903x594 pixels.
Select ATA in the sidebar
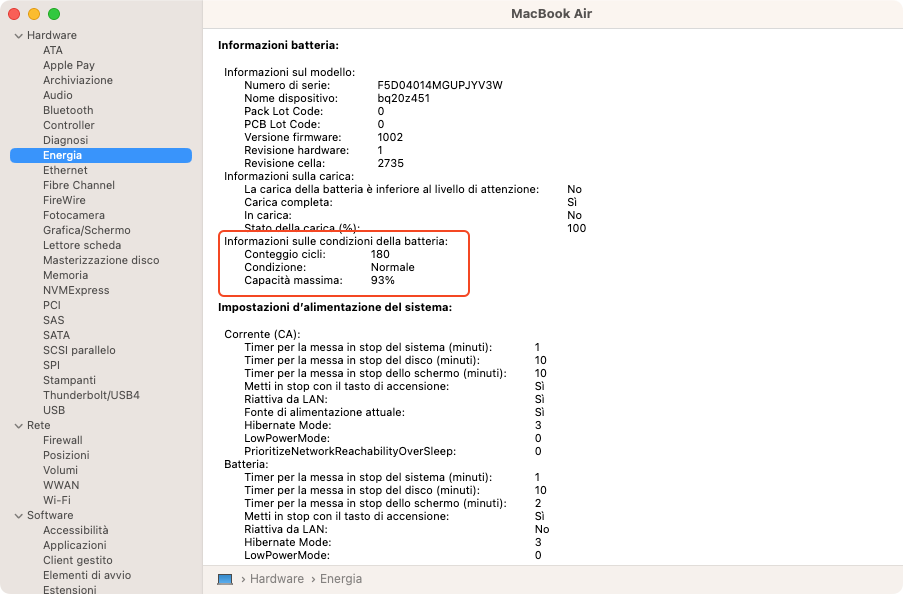click(53, 50)
